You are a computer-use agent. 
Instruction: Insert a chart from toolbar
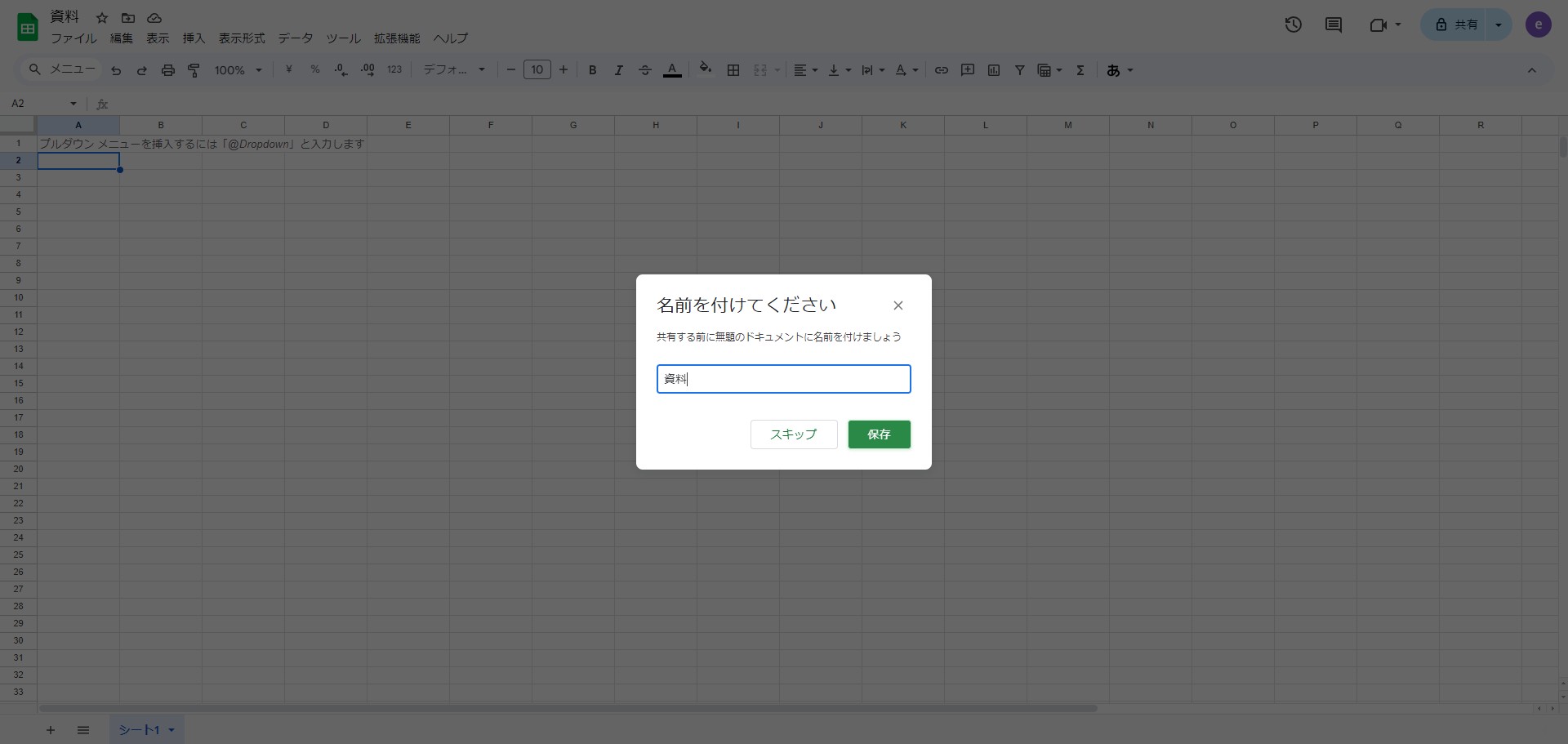tap(994, 70)
